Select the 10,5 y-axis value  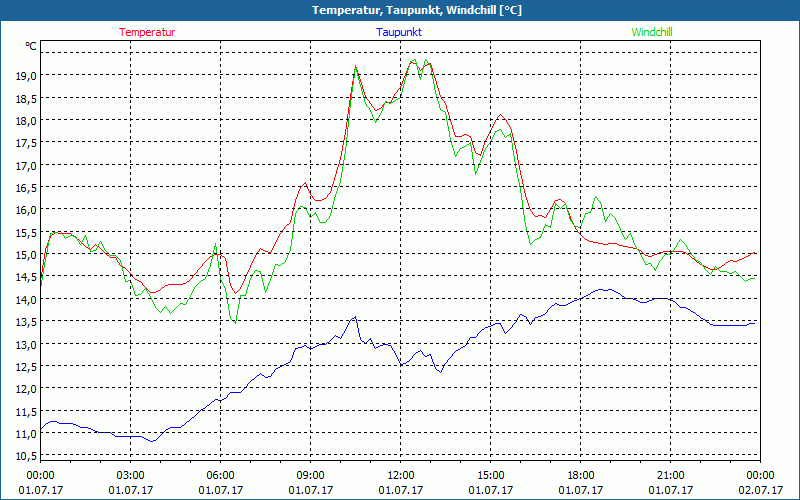pos(27,456)
